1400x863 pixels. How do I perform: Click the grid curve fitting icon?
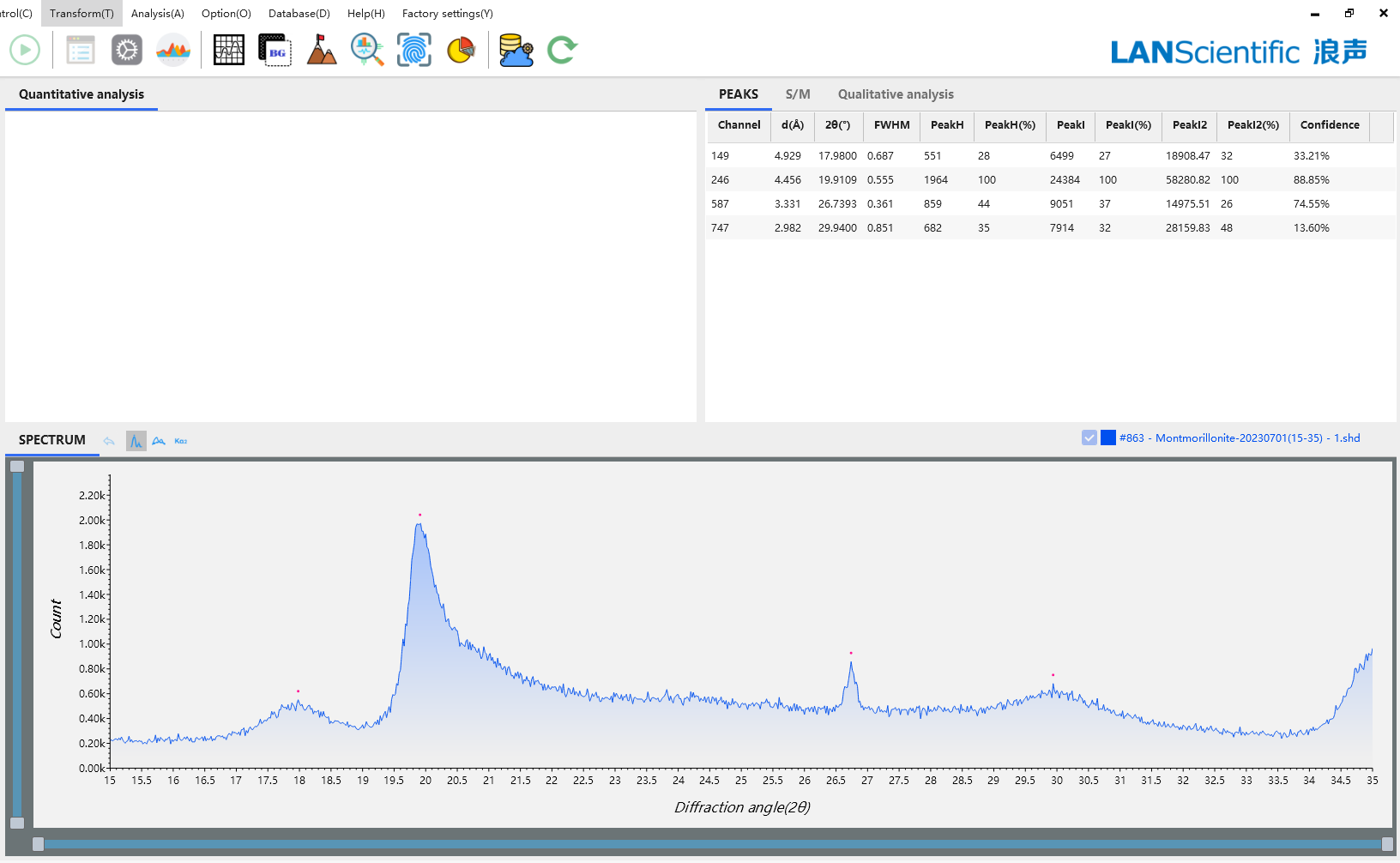pyautogui.click(x=228, y=50)
